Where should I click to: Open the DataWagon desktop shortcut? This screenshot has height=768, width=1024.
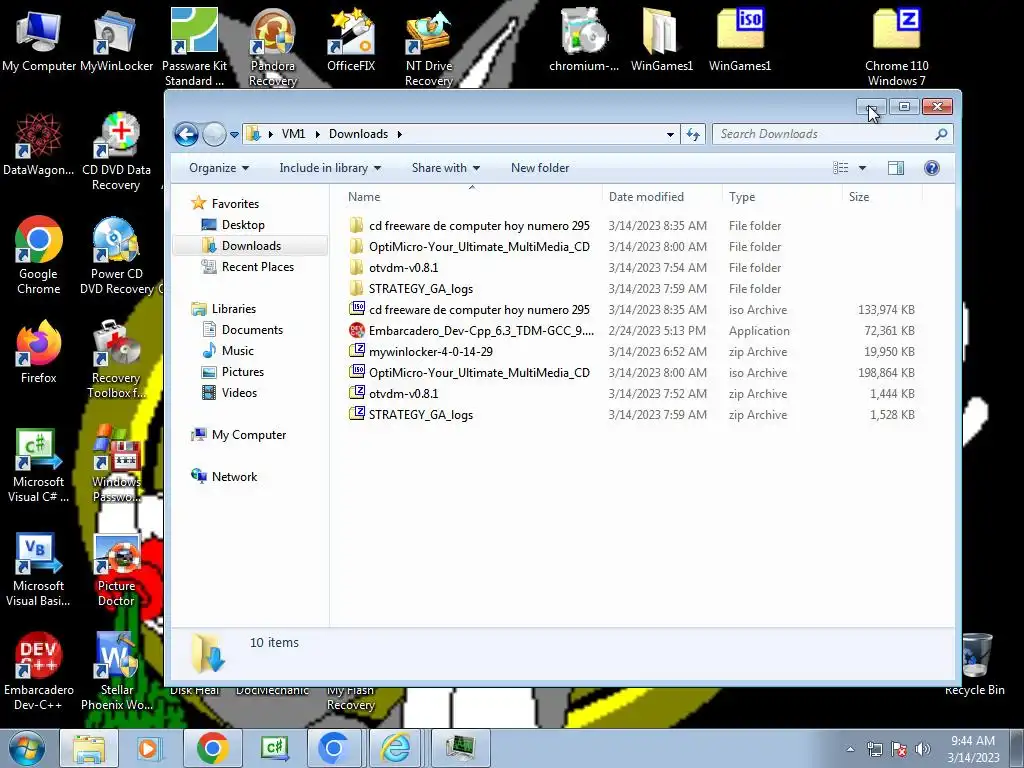coord(39,145)
